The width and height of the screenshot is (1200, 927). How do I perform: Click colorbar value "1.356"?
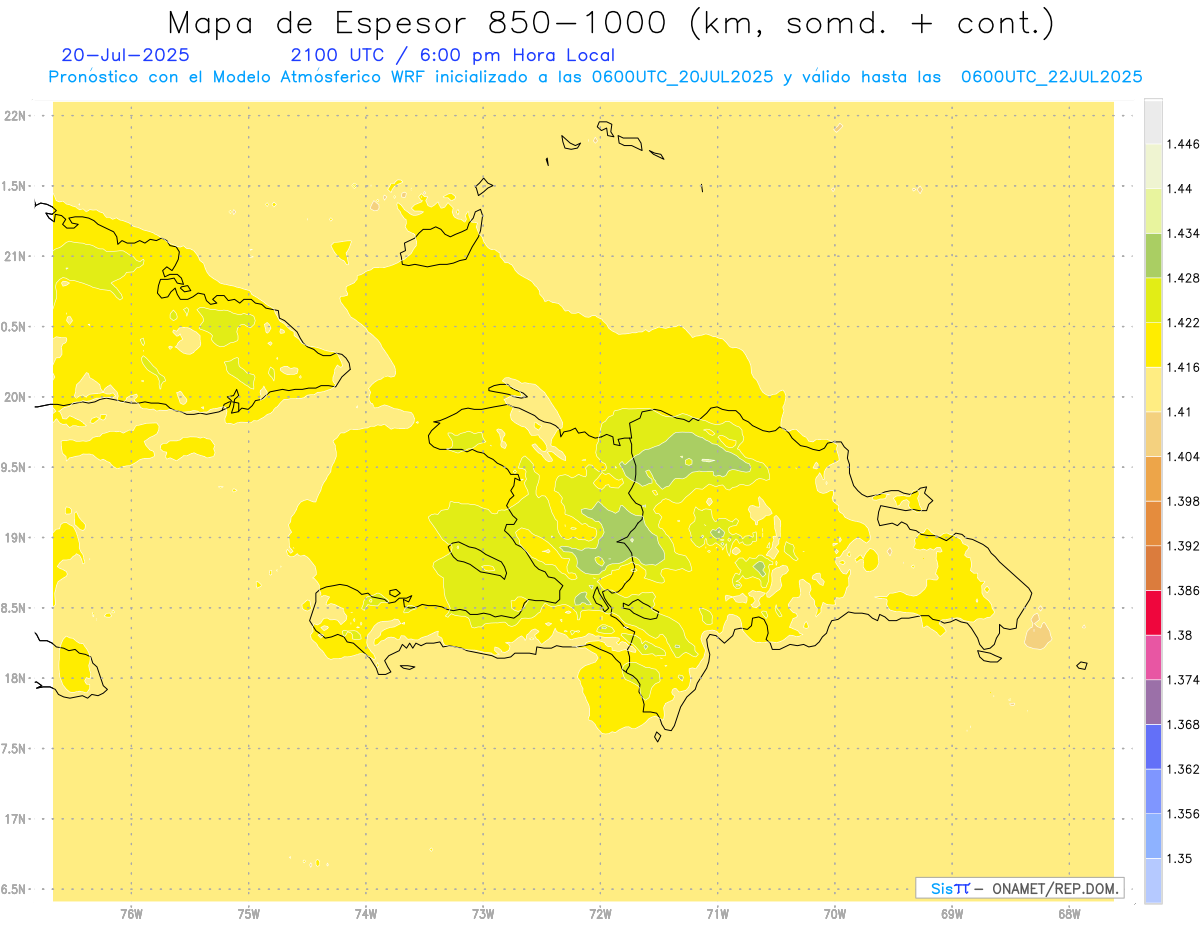(1183, 814)
